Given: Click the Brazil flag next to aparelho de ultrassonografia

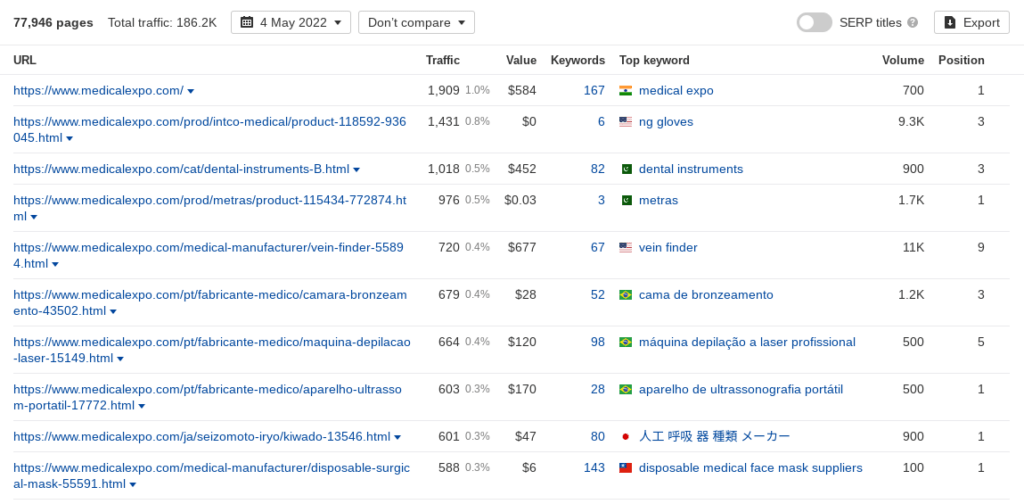Looking at the screenshot, I should point(626,390).
